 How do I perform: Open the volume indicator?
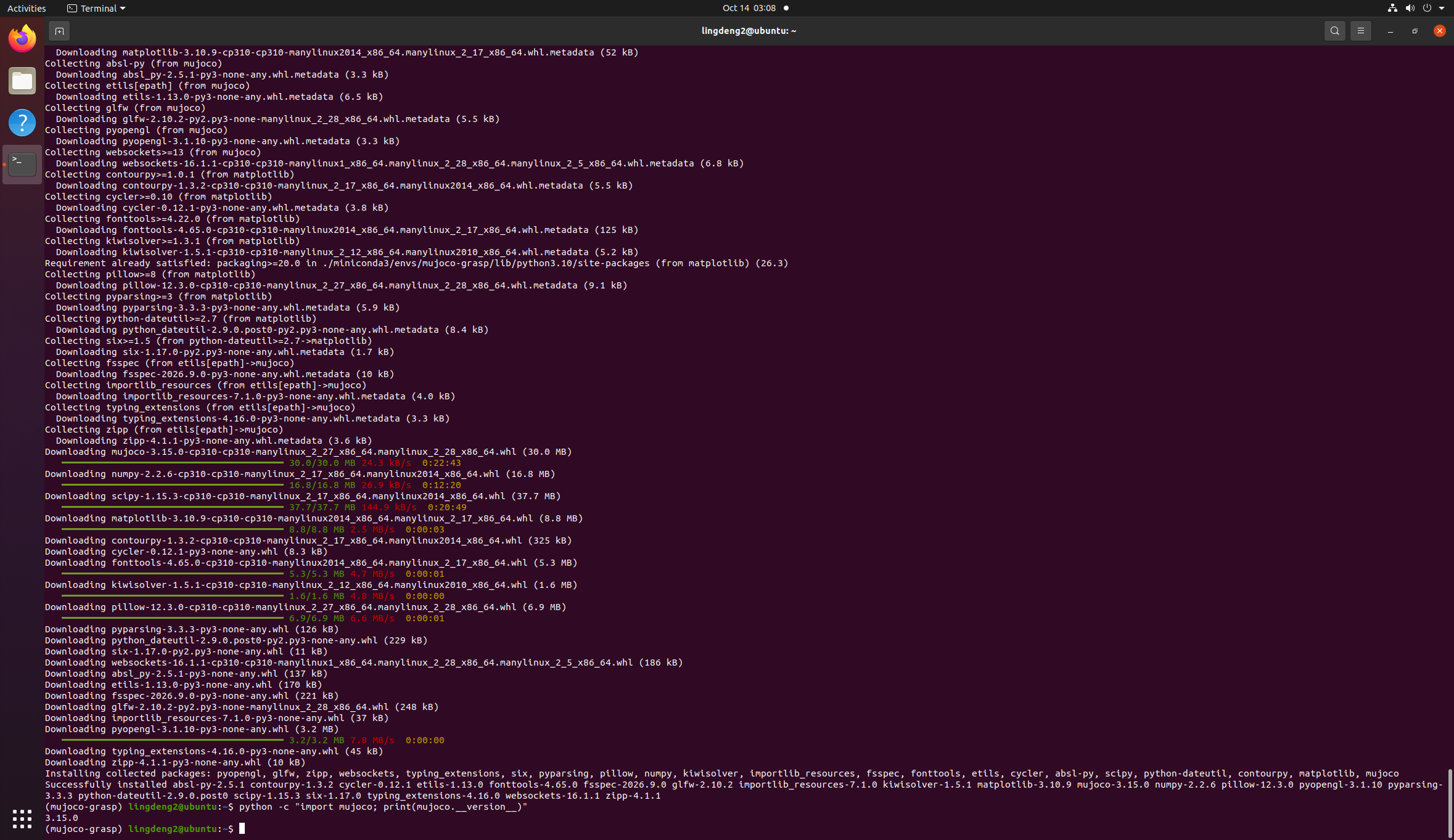tap(1410, 8)
